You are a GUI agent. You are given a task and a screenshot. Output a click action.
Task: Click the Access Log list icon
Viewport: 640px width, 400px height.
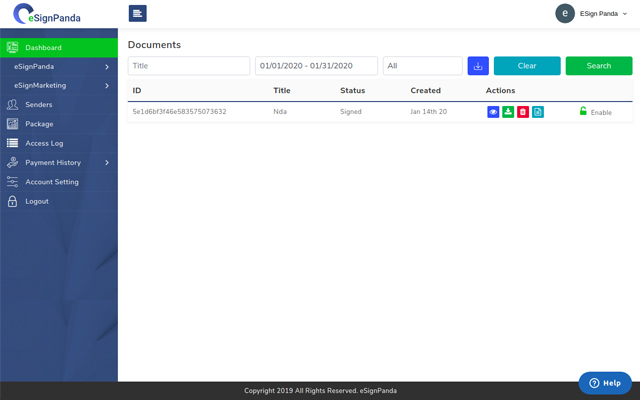pos(12,143)
